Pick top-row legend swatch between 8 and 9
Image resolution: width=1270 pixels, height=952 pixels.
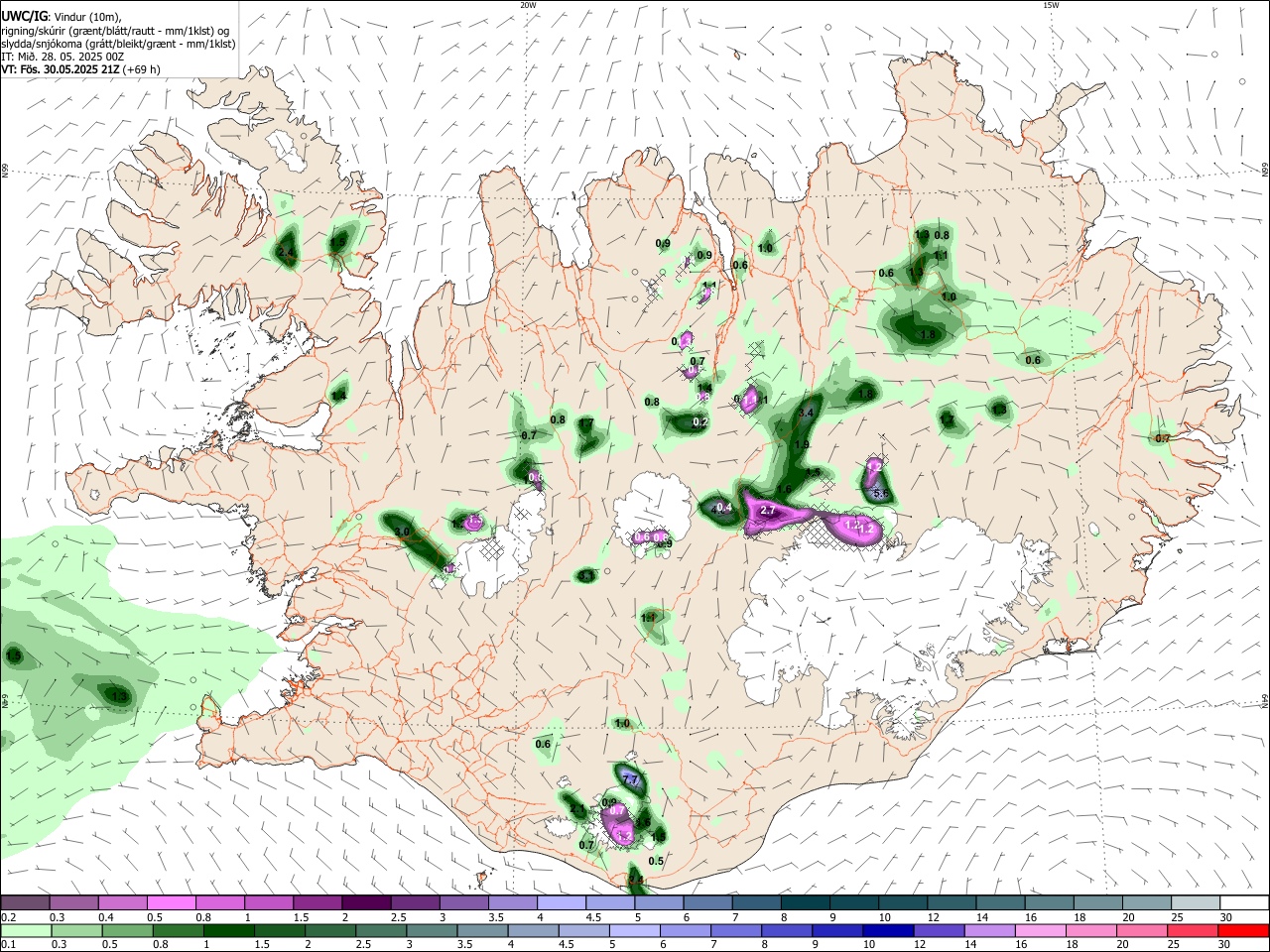pyautogui.click(x=806, y=902)
